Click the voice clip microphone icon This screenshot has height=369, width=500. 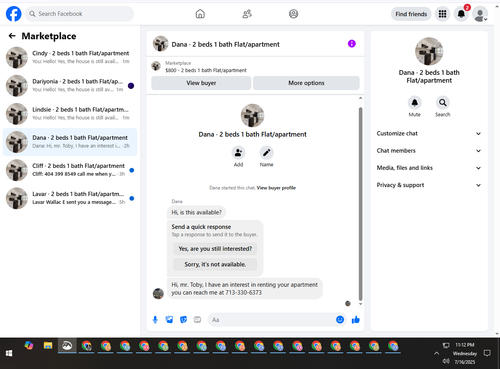(x=155, y=320)
